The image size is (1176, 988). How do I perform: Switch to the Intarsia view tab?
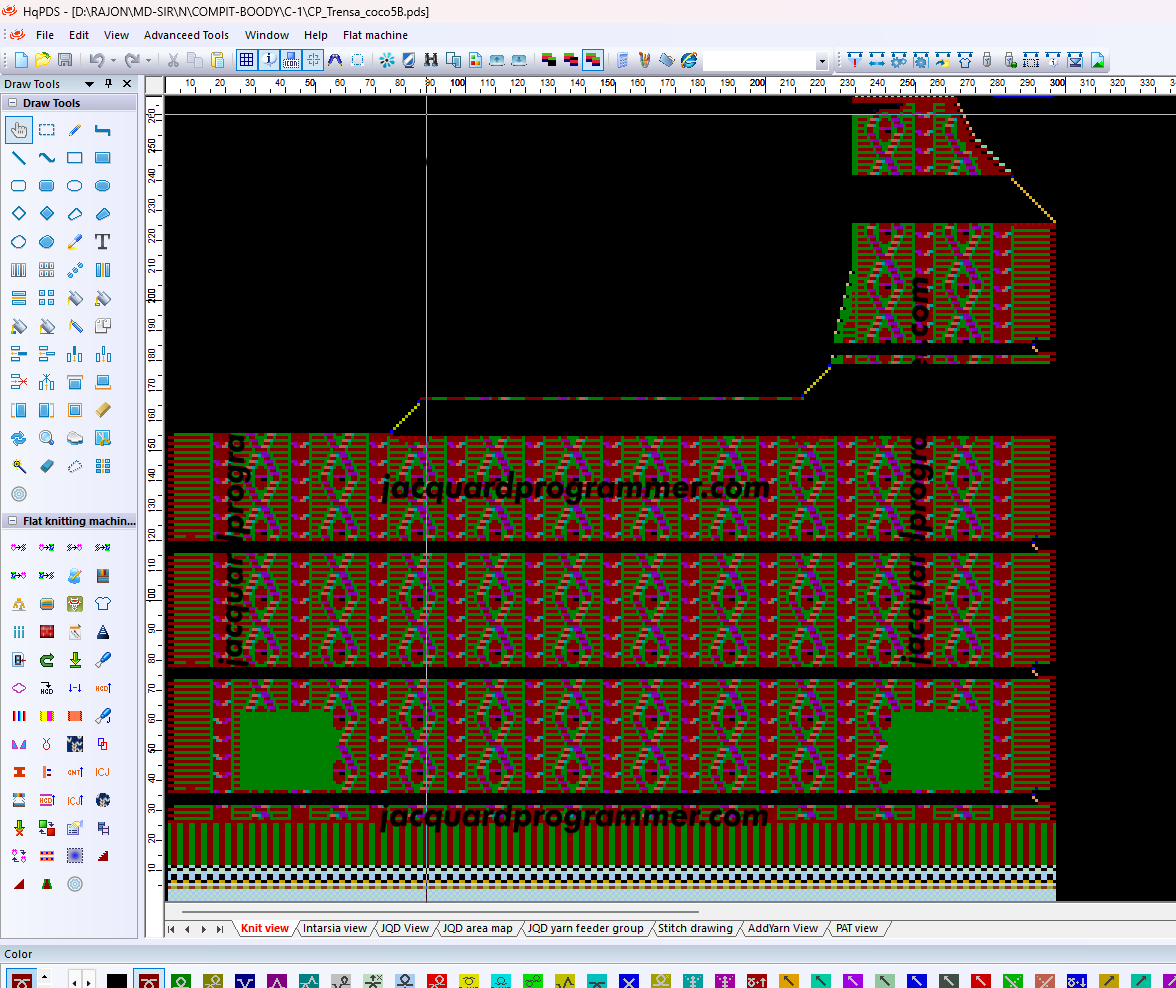click(x=334, y=929)
